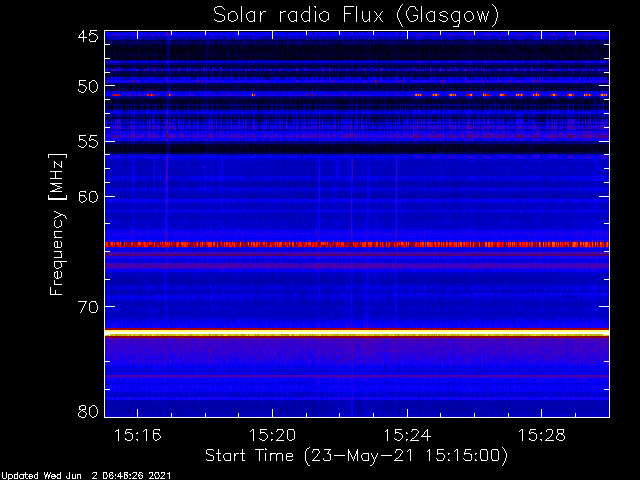Click the 60 frequency tick label
The width and height of the screenshot is (640, 480).
pos(88,197)
